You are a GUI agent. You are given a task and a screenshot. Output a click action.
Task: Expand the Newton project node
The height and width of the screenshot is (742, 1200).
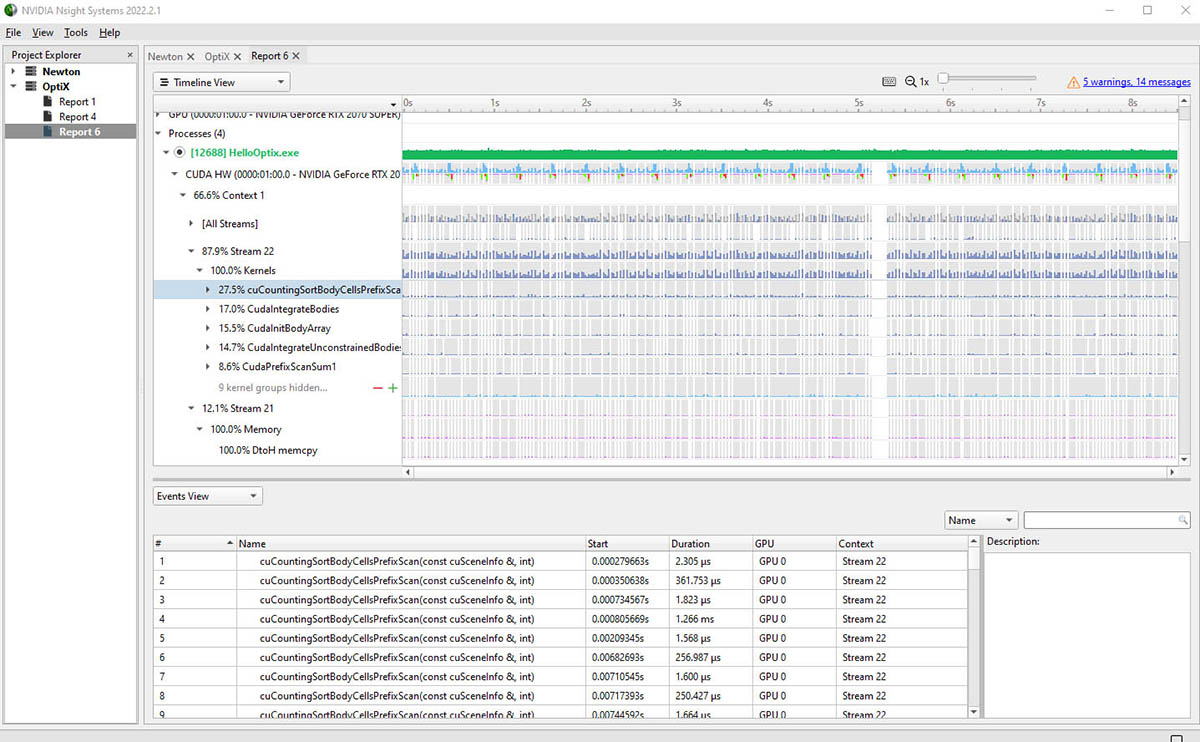(13, 72)
